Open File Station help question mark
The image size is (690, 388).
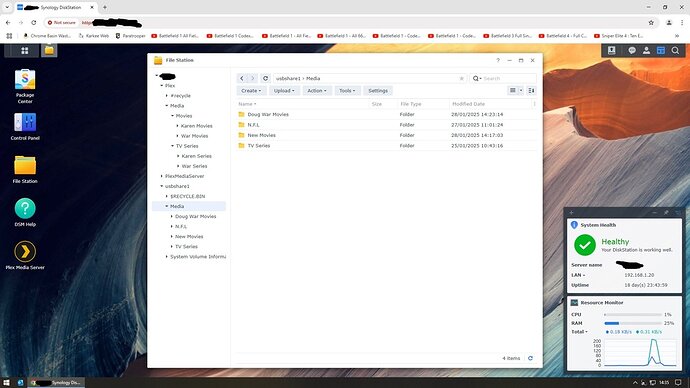498,60
